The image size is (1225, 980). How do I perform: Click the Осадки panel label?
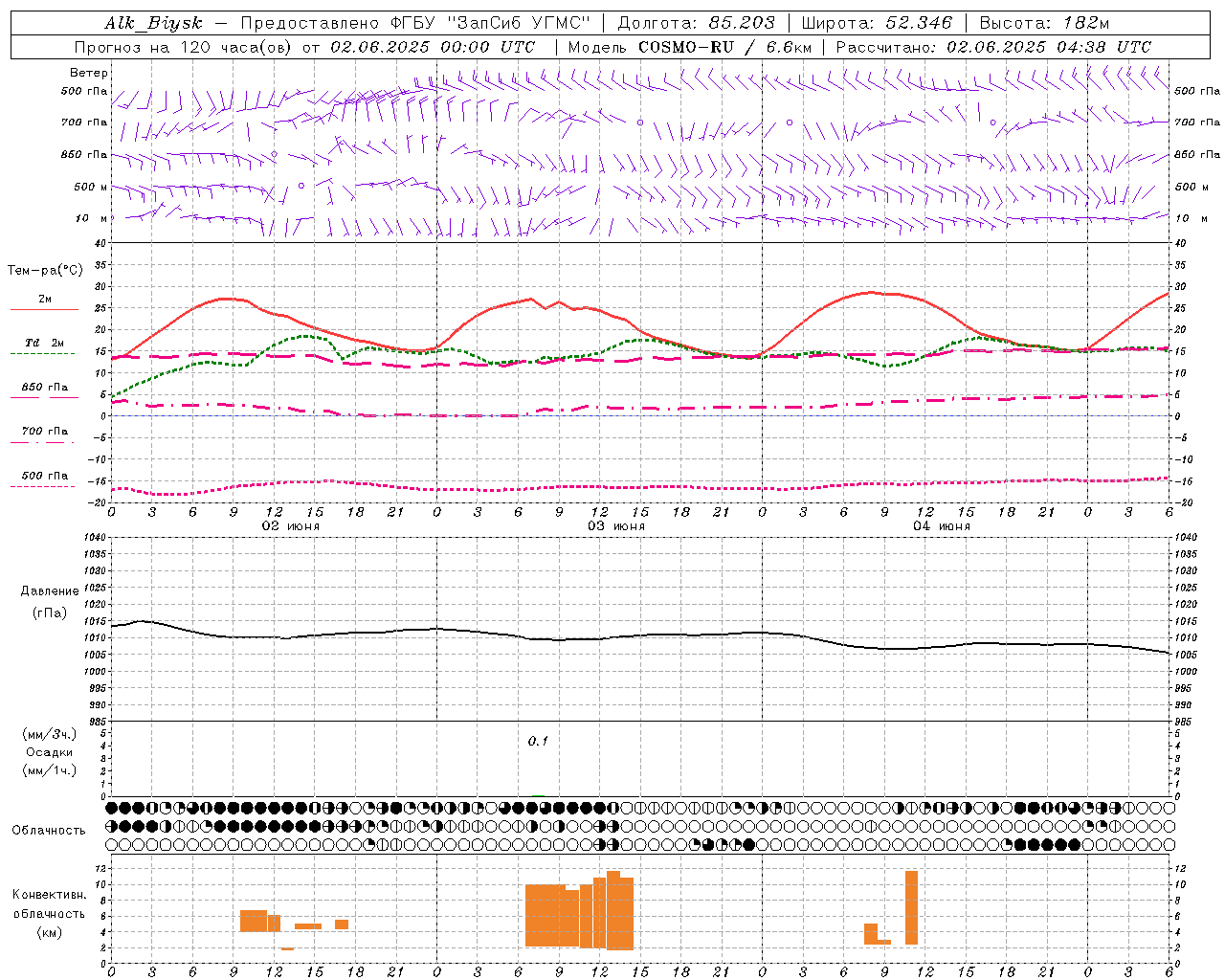[50, 752]
